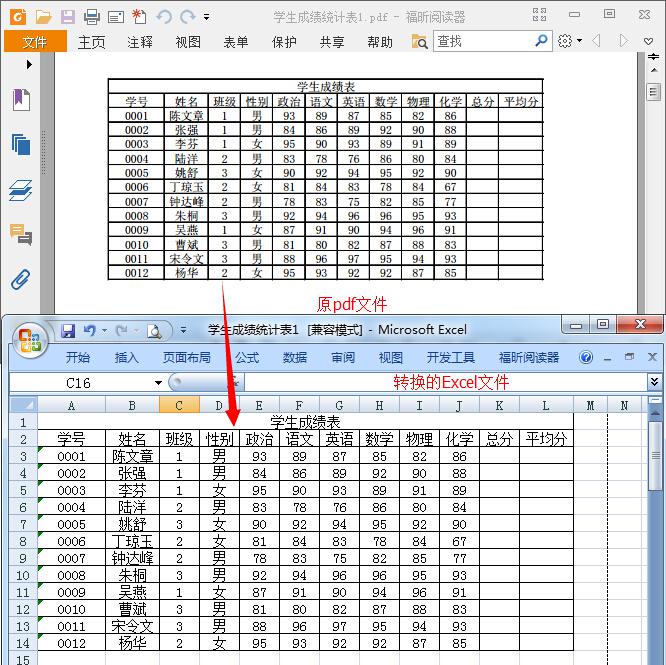
Task: Go to previous search result arrow
Action: pos(596,41)
